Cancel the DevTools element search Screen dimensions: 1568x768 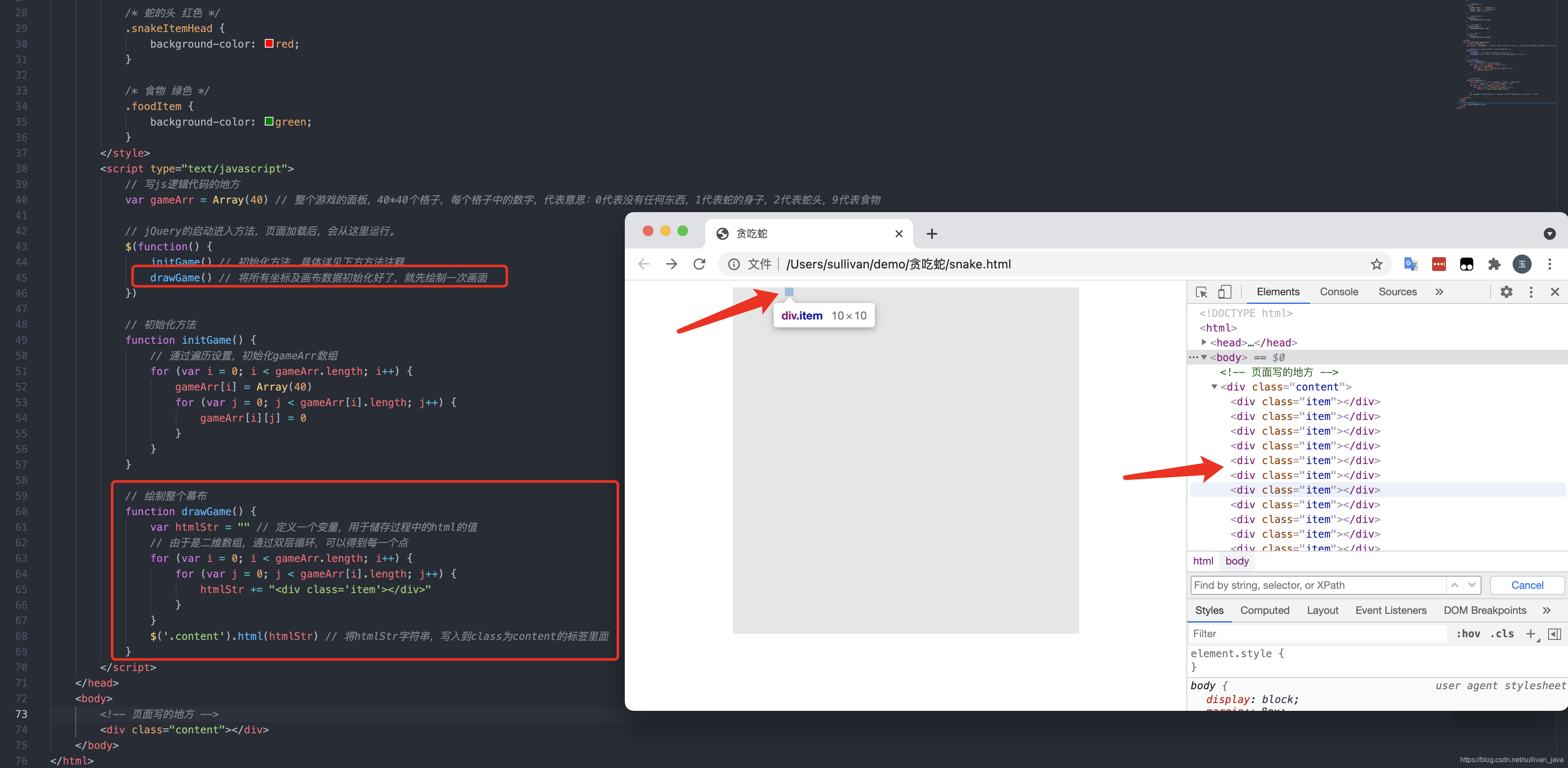1526,585
